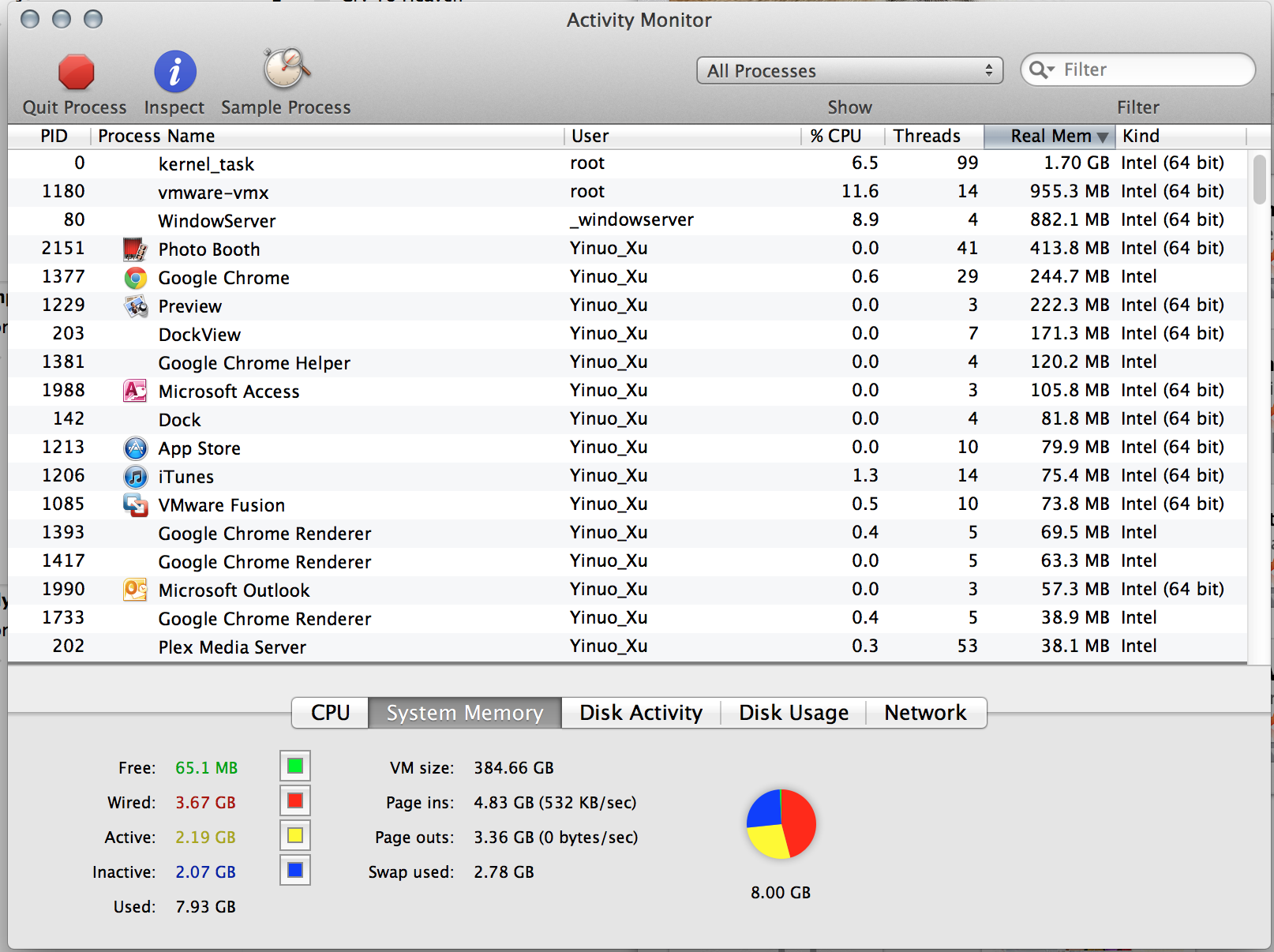
Task: Select Google Chrome Renderer PID 1417
Action: (x=628, y=561)
